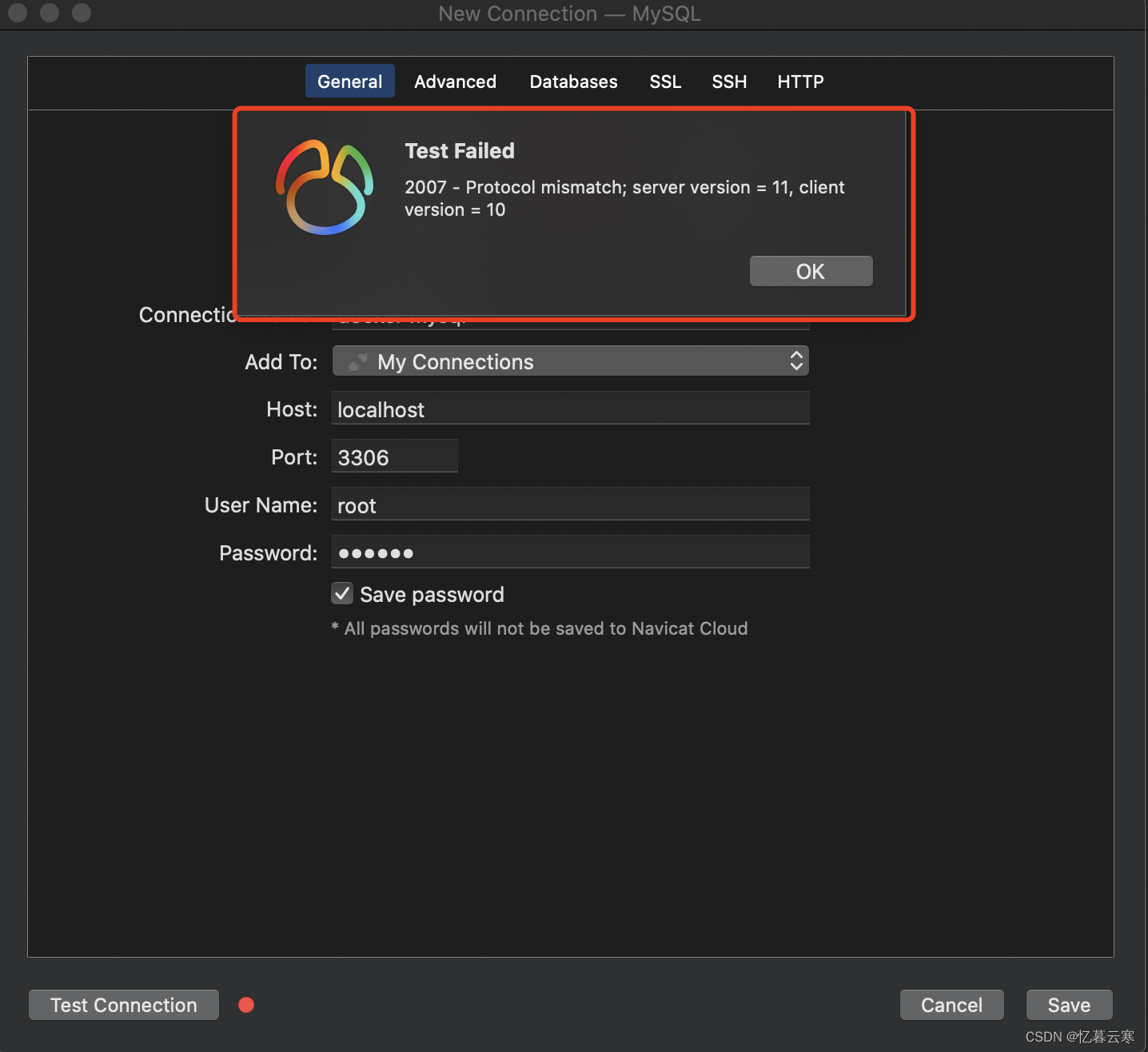Click the My Connections folder icon
This screenshot has width=1148, height=1052.
[x=357, y=361]
